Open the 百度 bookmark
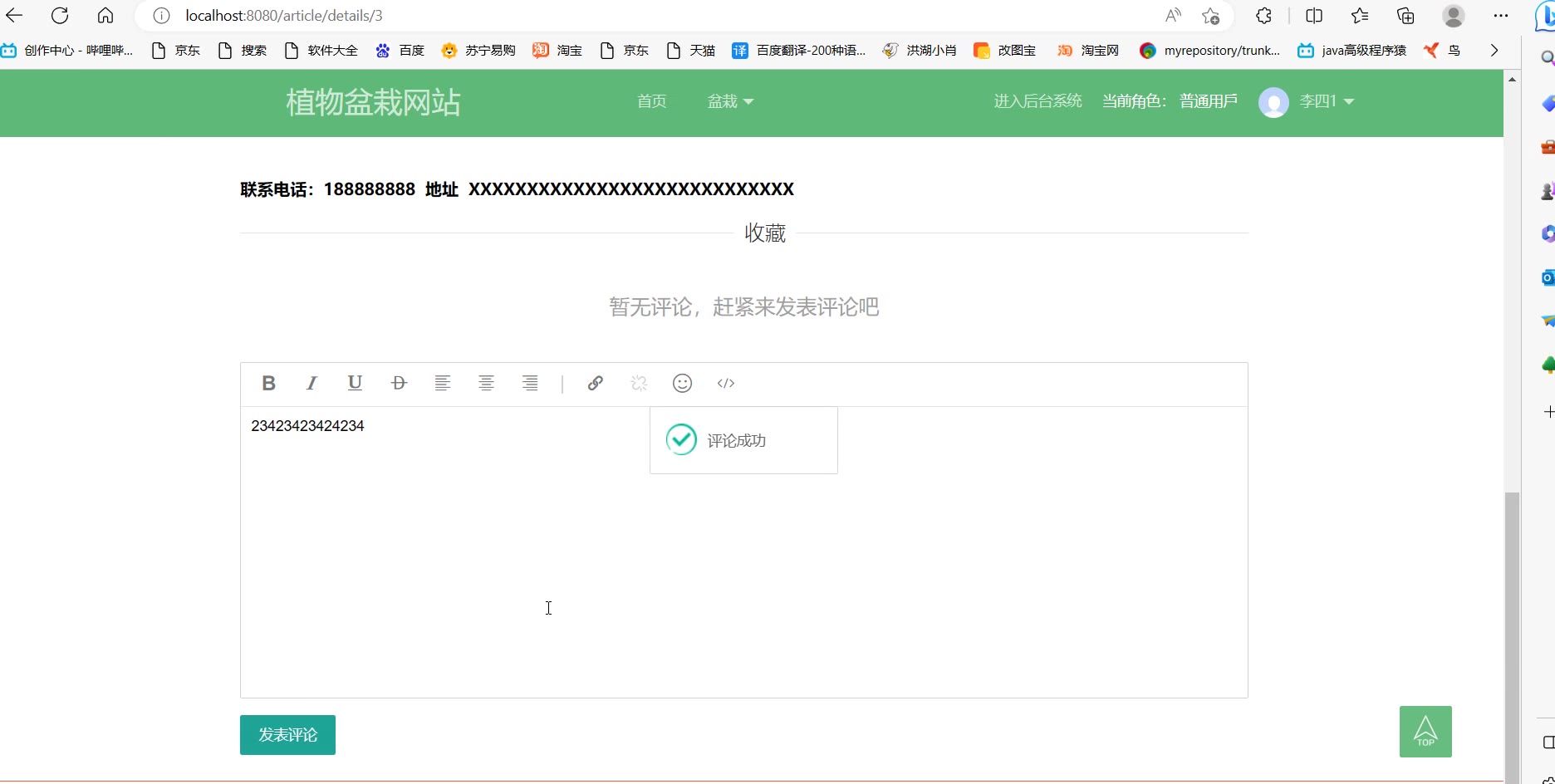Viewport: 1555px width, 784px height. coord(400,51)
